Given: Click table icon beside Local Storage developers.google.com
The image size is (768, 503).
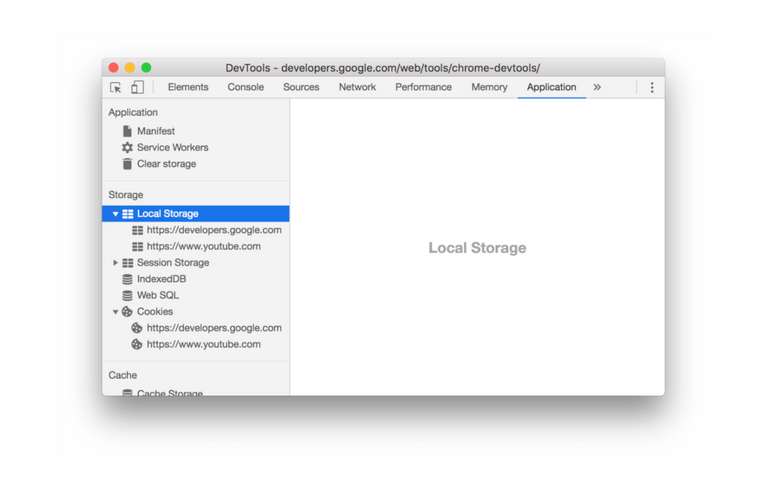Looking at the screenshot, I should 138,230.
